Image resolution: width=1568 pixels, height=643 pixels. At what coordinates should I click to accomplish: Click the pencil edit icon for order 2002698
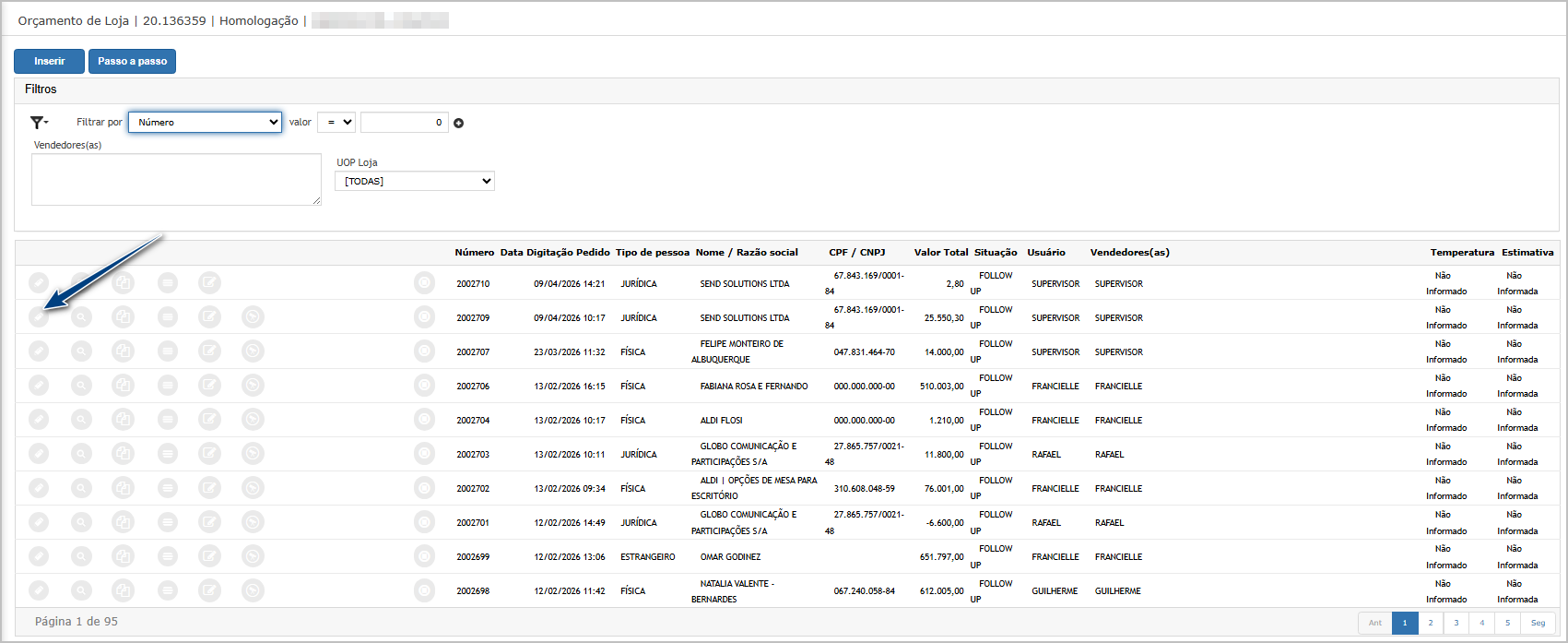(x=38, y=590)
